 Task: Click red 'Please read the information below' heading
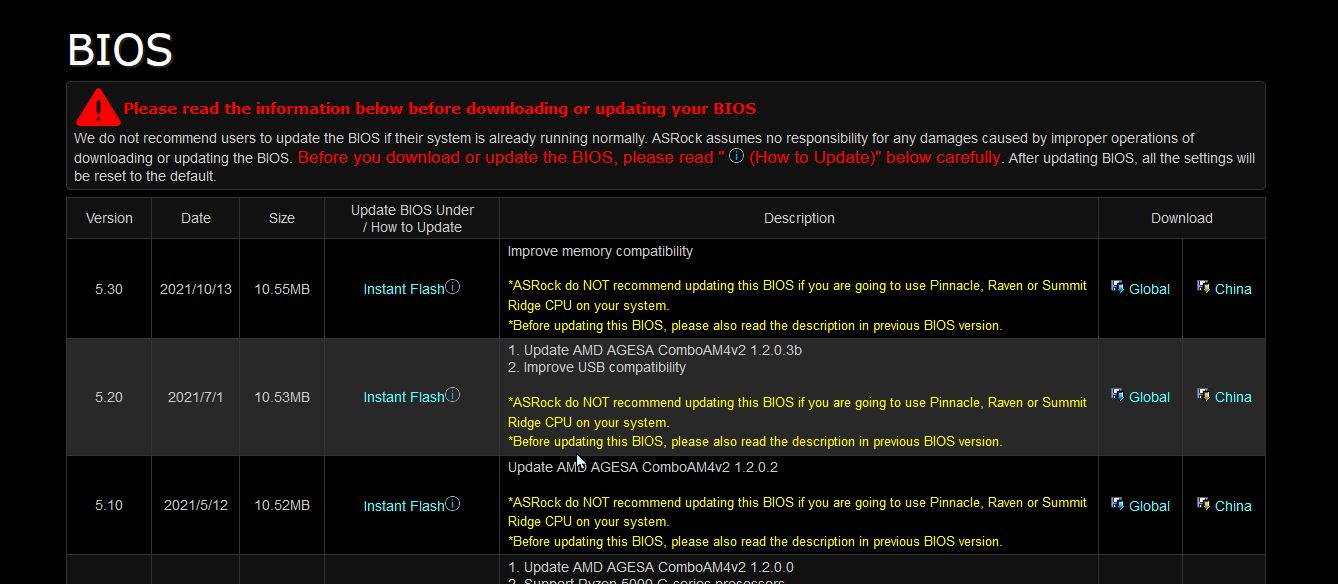(440, 108)
